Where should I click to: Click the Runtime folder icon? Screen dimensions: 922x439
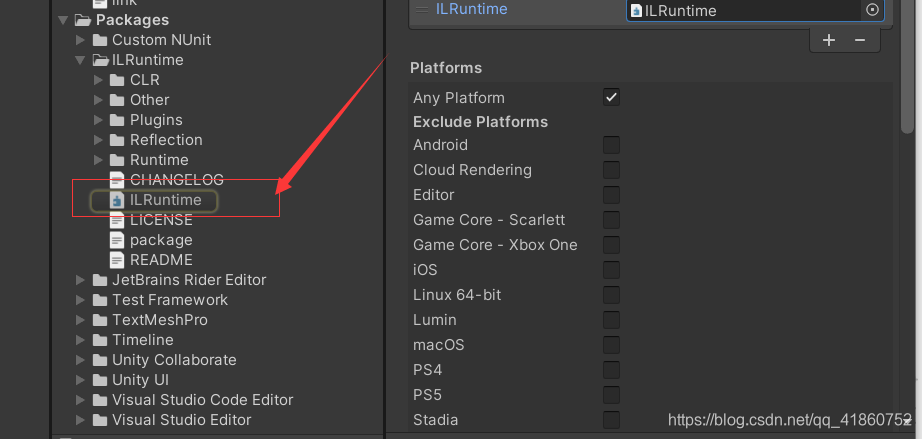(118, 160)
